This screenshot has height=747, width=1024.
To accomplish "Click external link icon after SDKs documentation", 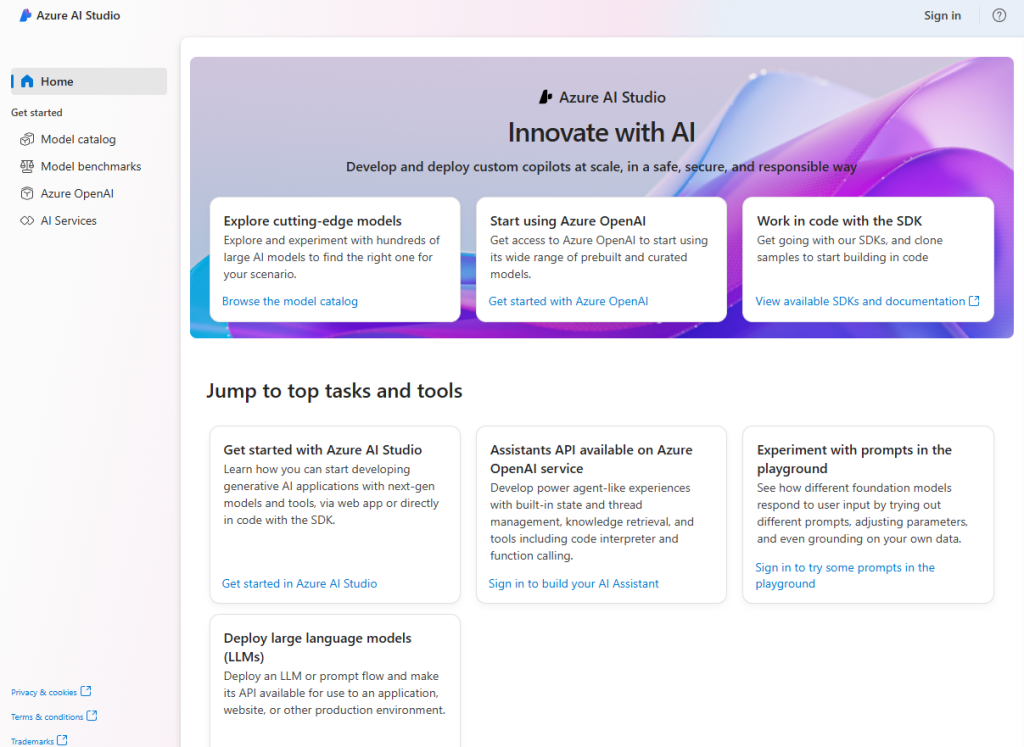I will pos(974,301).
